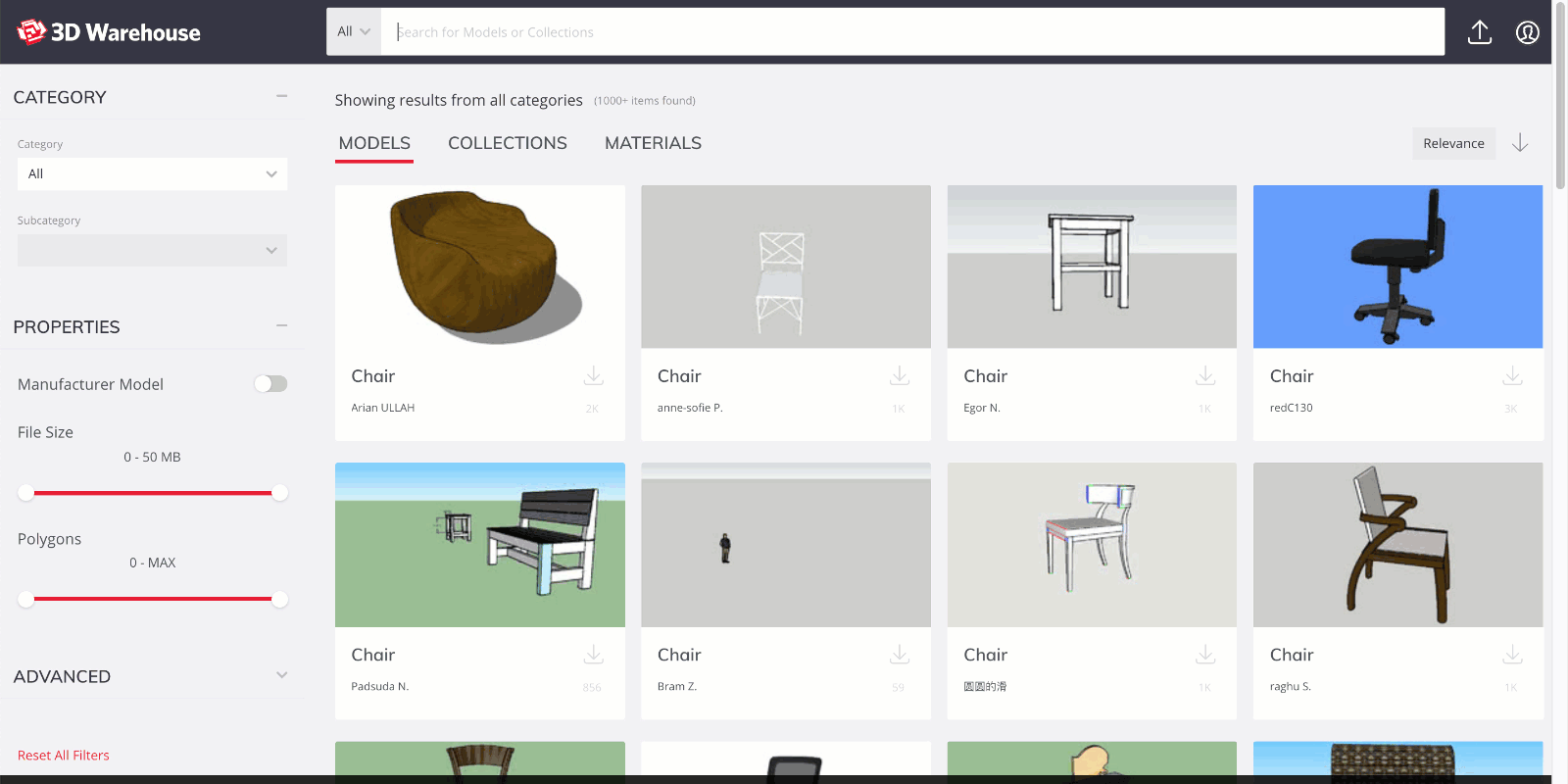This screenshot has height=784, width=1568.
Task: Click the File Size slider right handle
Action: coord(279,493)
